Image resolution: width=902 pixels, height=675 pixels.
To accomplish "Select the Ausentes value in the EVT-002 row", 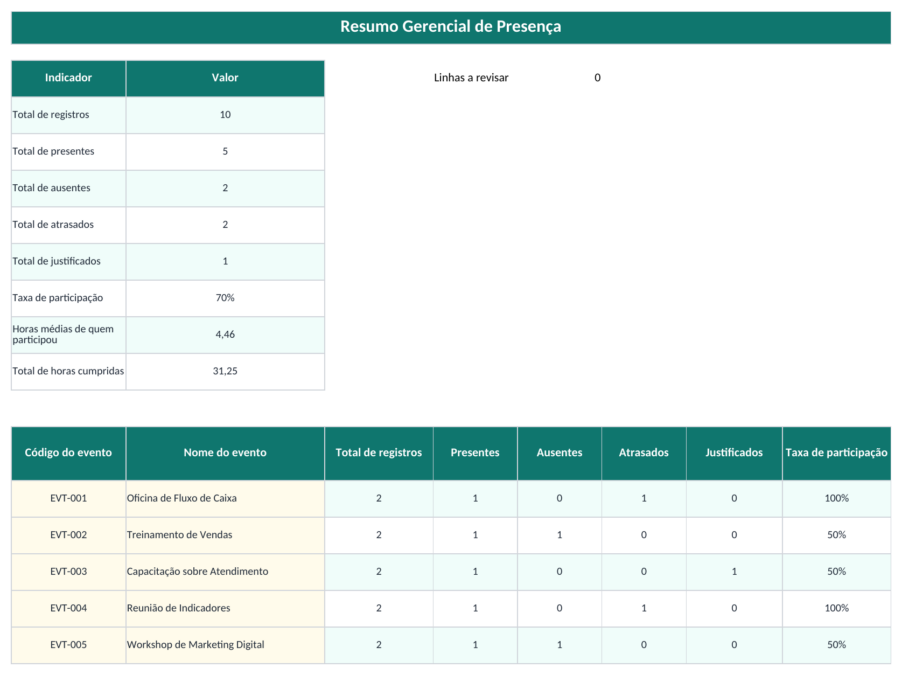I will pos(559,535).
